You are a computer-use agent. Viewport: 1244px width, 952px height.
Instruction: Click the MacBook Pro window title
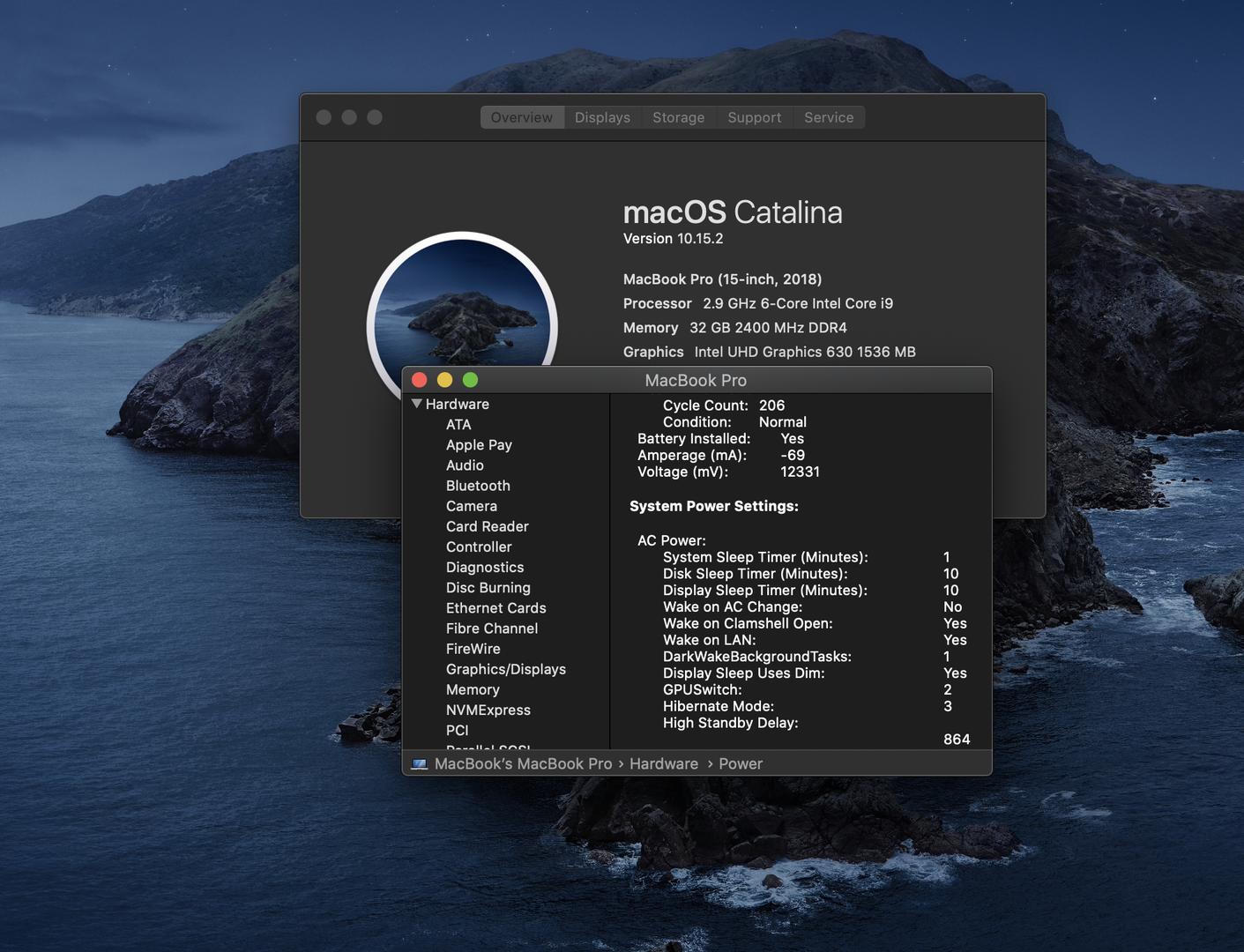point(696,380)
